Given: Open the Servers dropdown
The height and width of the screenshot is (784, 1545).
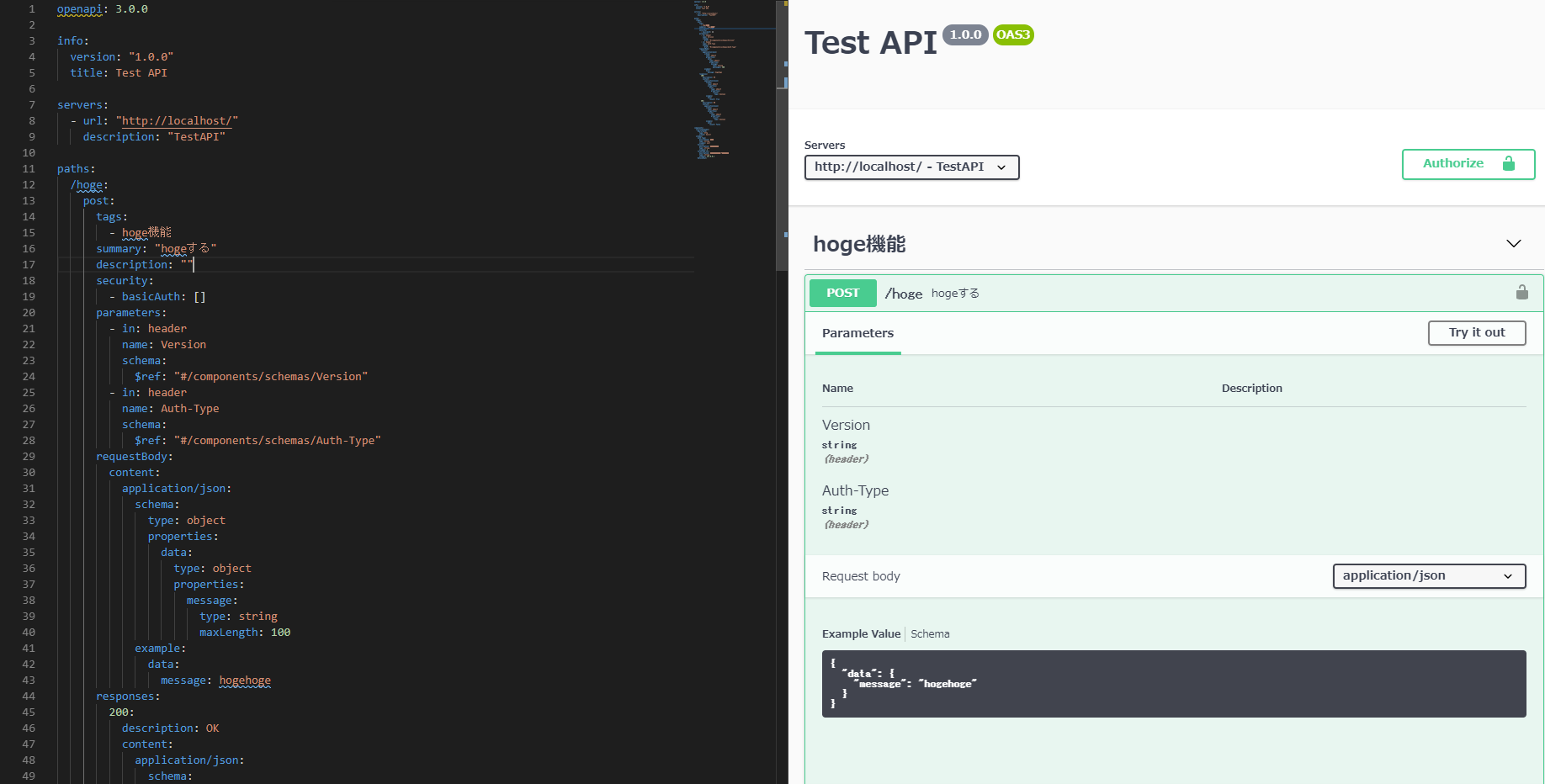Looking at the screenshot, I should pyautogui.click(x=911, y=167).
